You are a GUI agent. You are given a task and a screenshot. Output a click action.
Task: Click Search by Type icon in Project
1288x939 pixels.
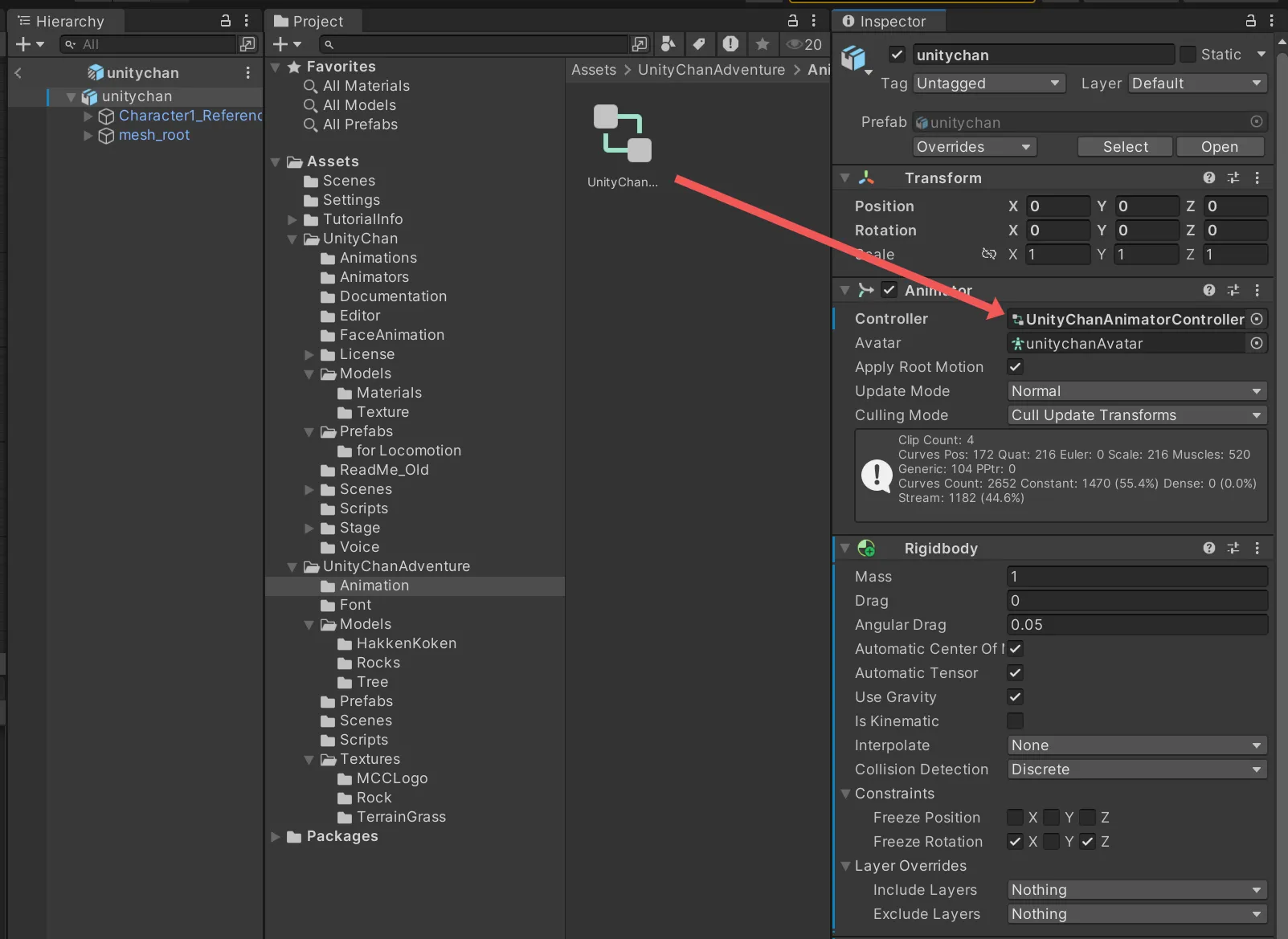[668, 44]
